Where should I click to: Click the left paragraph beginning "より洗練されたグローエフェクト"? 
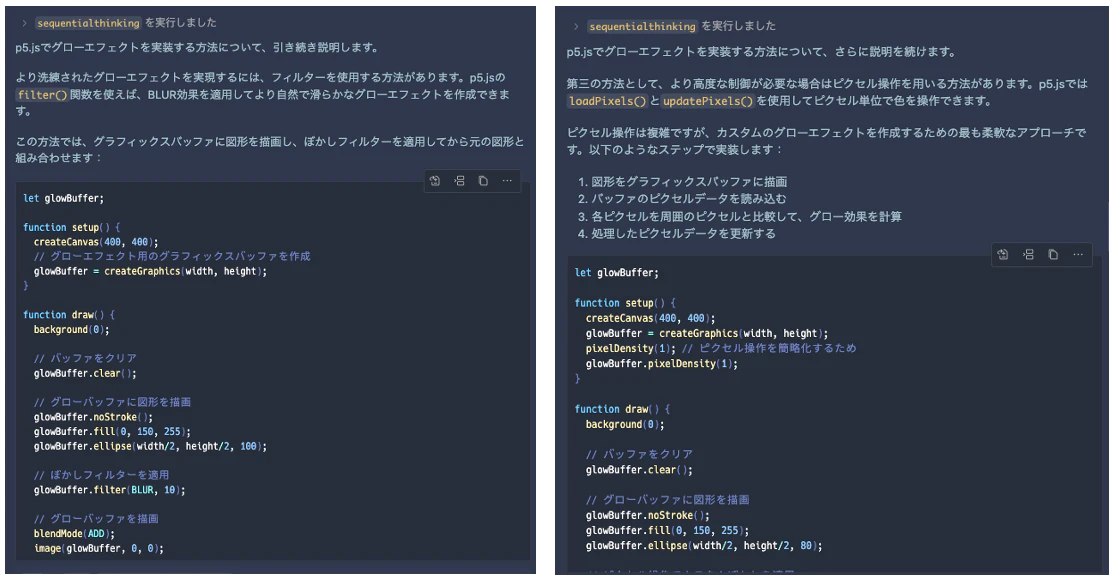[264, 94]
